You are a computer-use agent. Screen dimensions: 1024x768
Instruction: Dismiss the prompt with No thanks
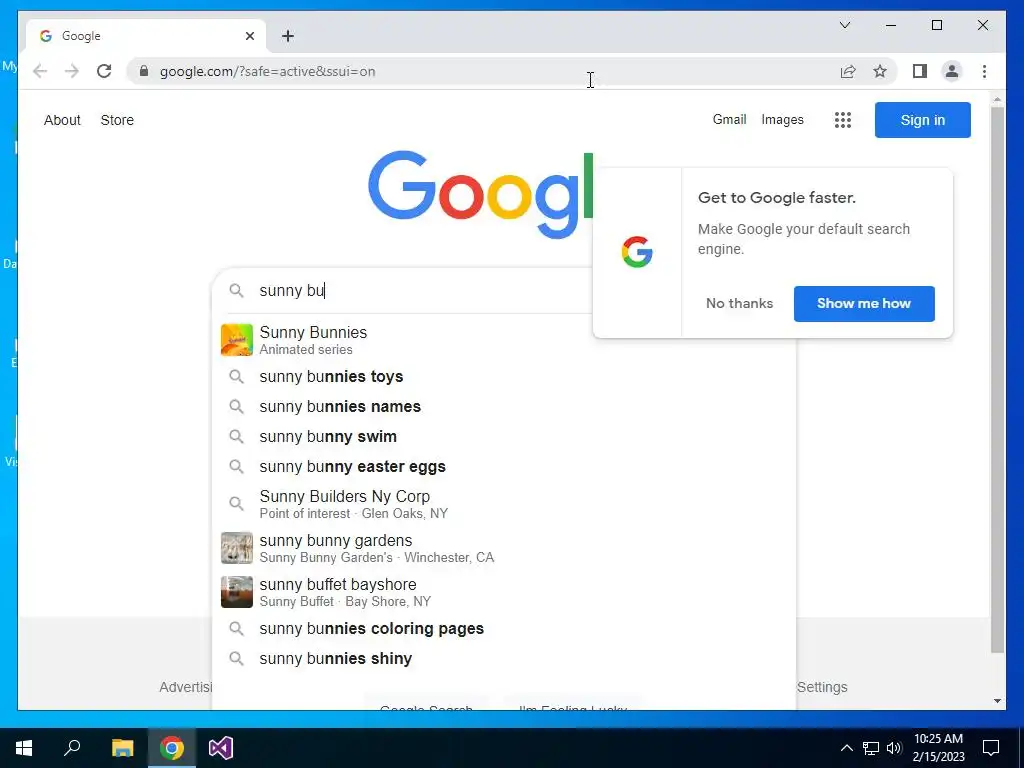tap(739, 304)
